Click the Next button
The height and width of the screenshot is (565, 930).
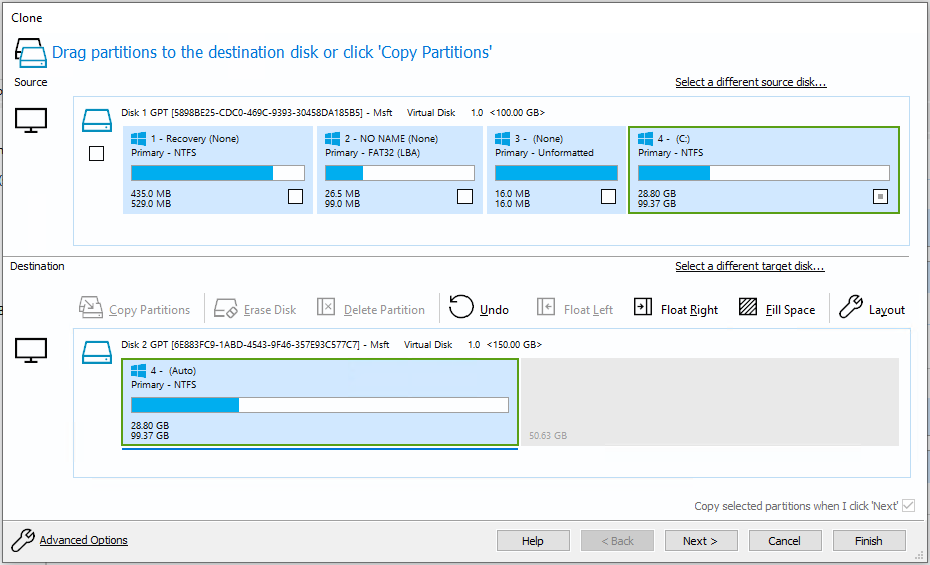(701, 541)
